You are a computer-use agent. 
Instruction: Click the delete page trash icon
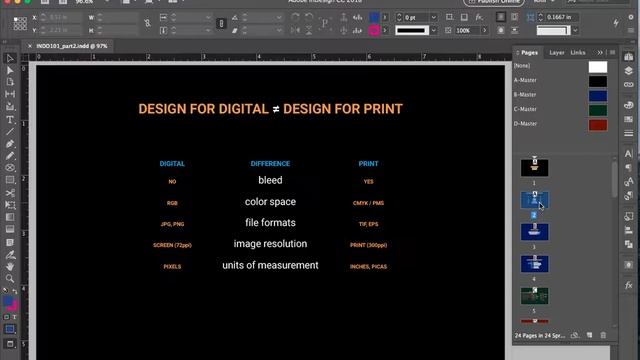603,336
